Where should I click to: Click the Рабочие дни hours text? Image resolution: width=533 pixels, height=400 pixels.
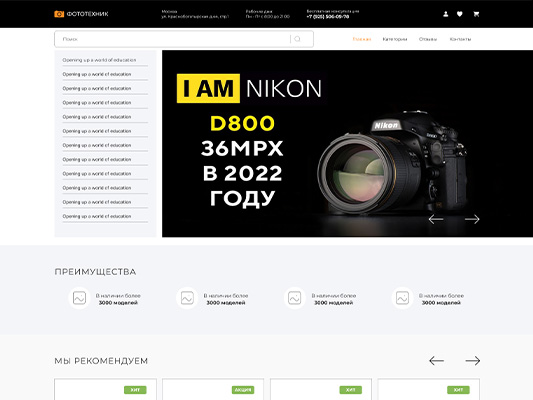pos(268,14)
